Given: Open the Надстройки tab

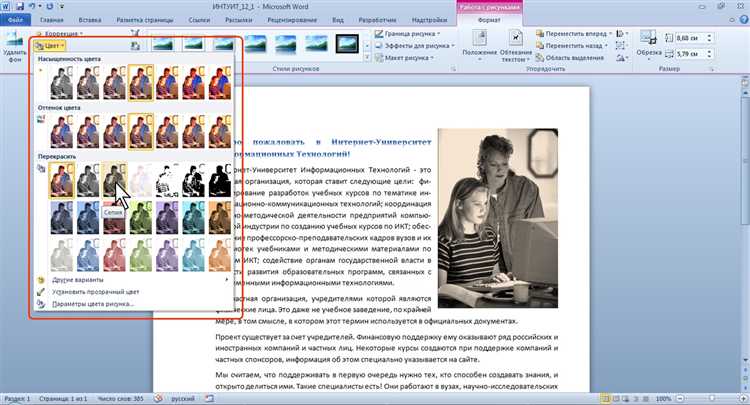Looking at the screenshot, I should [x=430, y=20].
